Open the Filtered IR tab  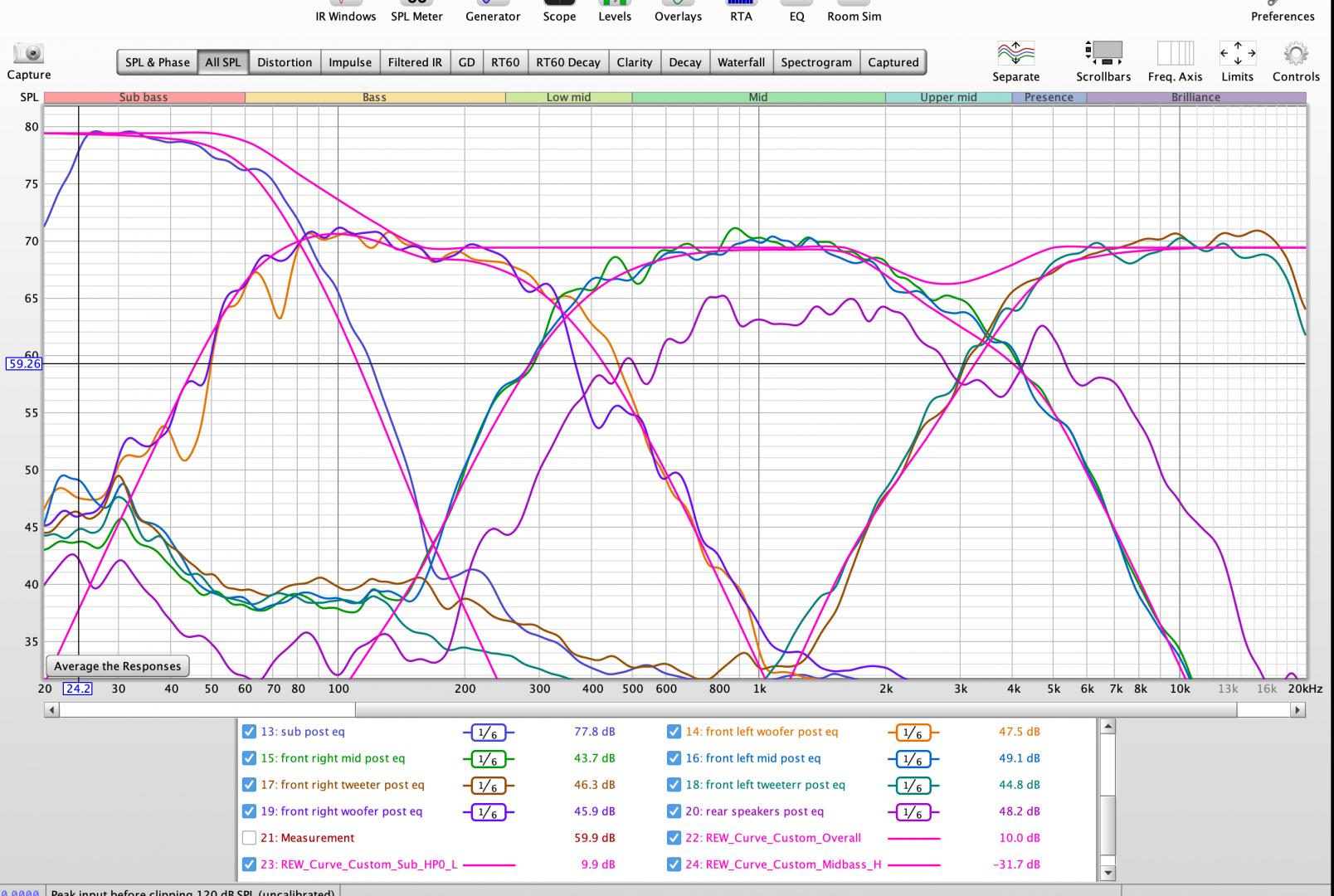click(x=415, y=62)
